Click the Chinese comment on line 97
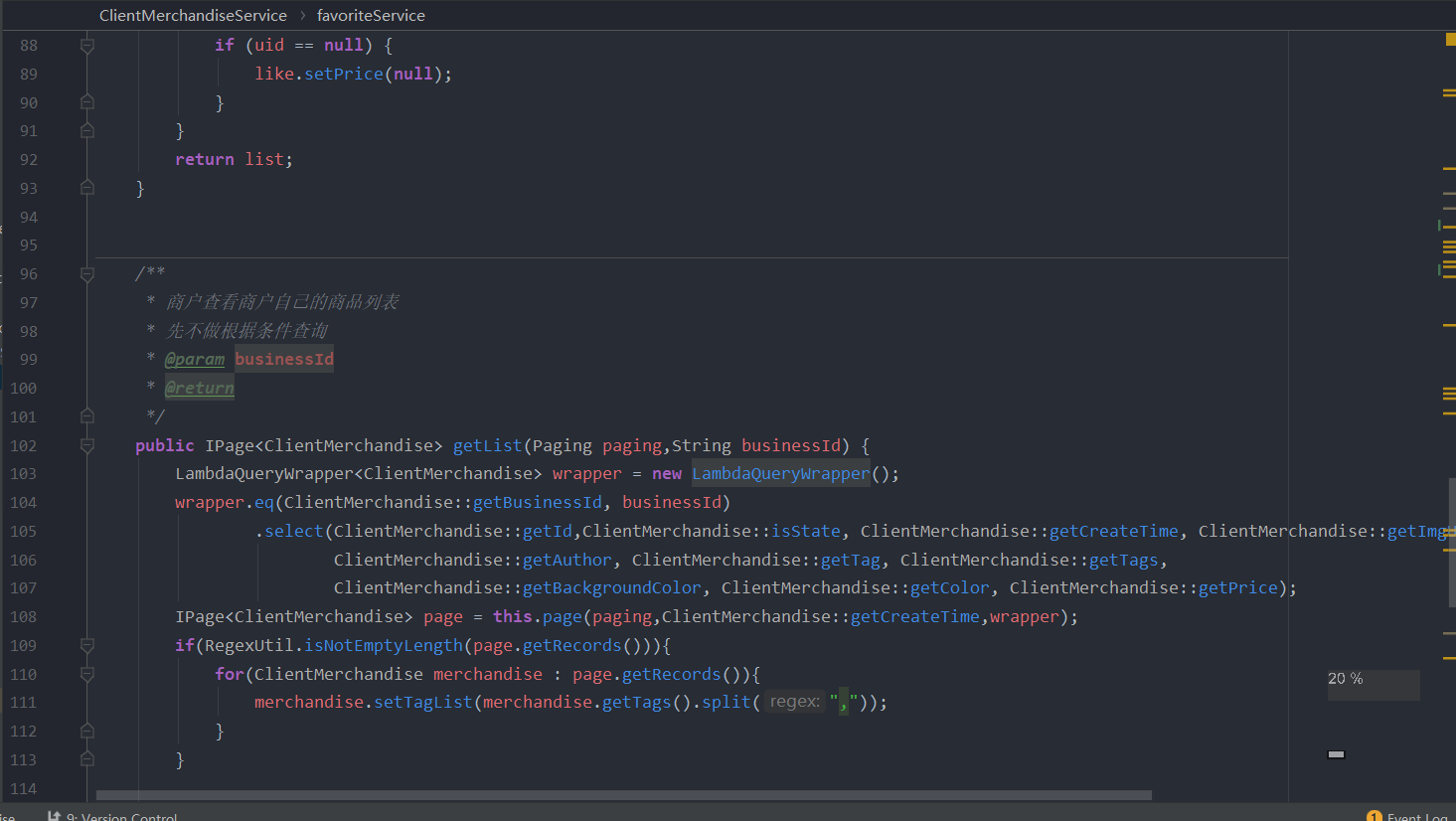This screenshot has width=1456, height=821. tap(282, 301)
